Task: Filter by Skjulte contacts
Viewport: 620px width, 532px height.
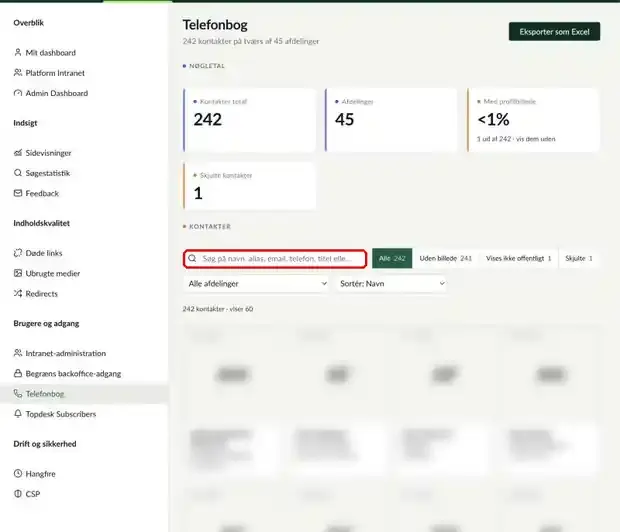Action: 578,258
